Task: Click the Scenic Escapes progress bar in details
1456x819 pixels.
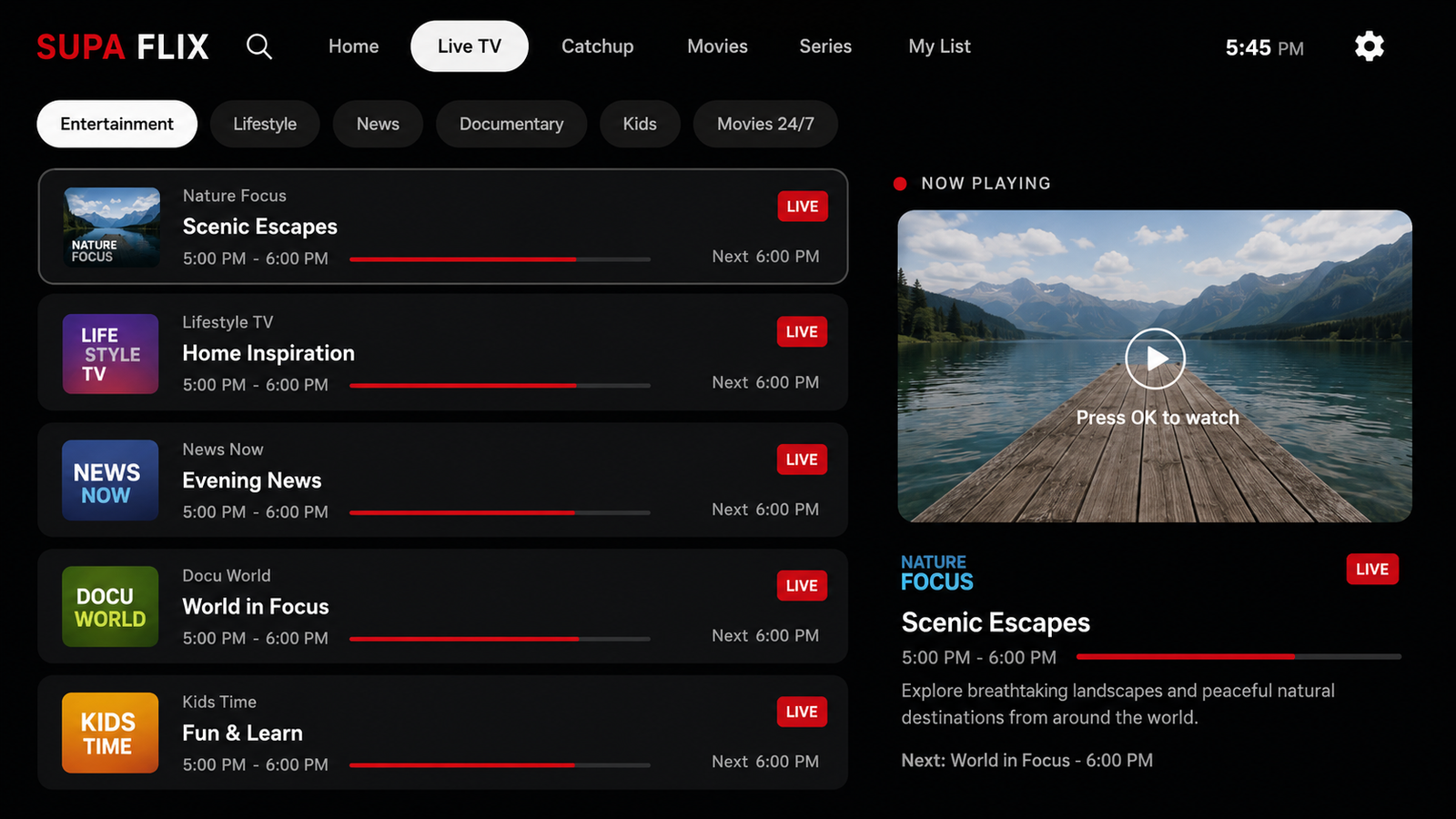Action: click(1239, 656)
